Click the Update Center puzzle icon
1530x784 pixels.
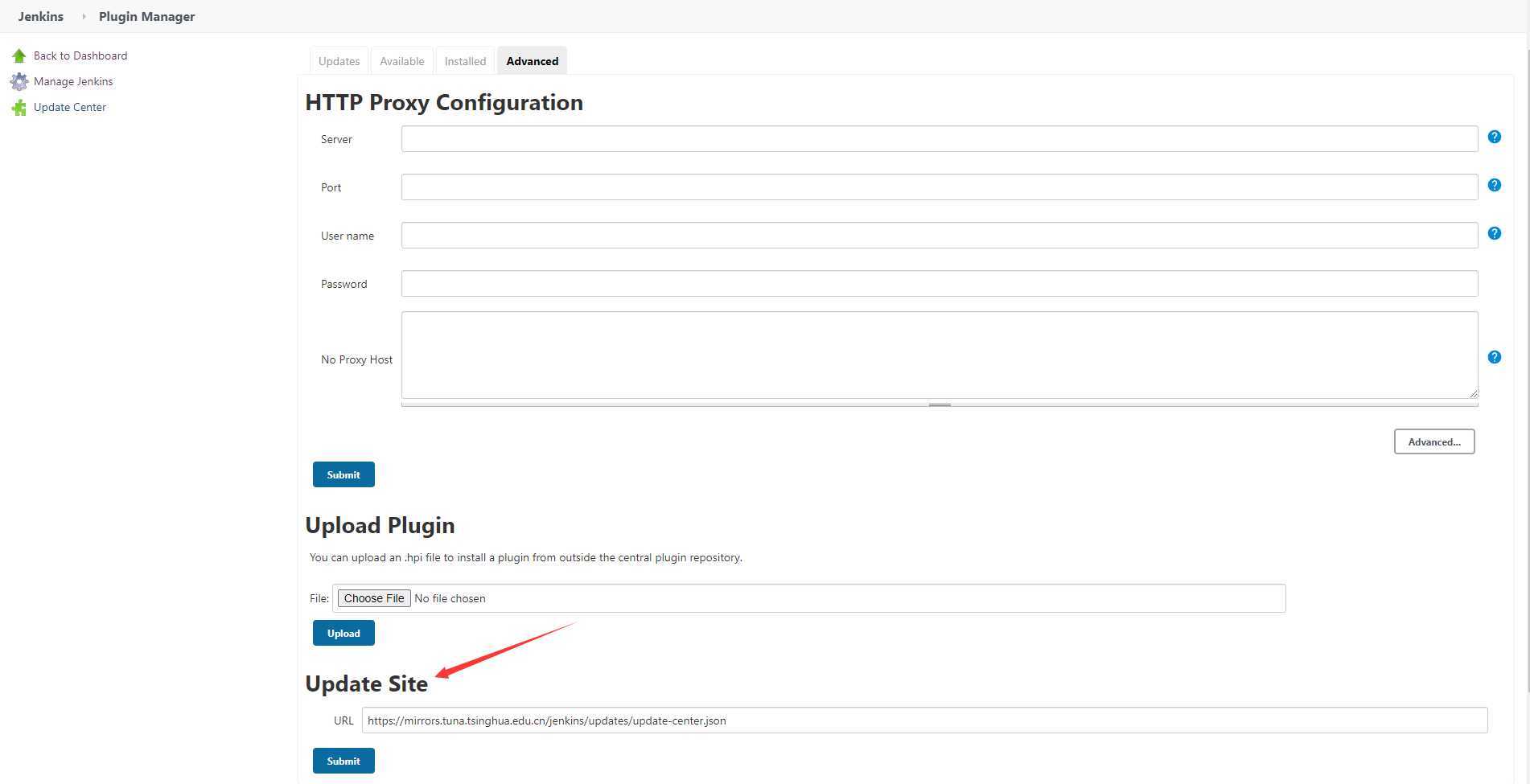point(19,107)
